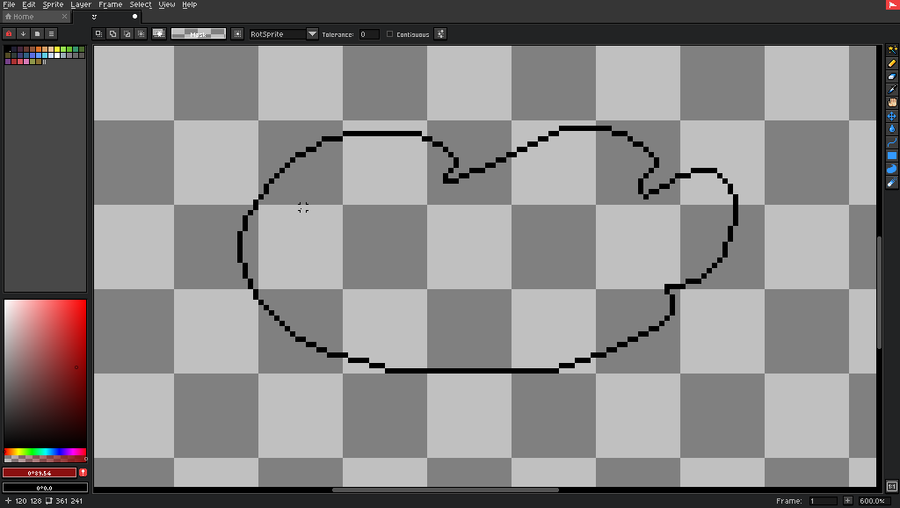The image size is (900, 508).
Task: Click the modified document dot in the active tab
Action: 135,17
